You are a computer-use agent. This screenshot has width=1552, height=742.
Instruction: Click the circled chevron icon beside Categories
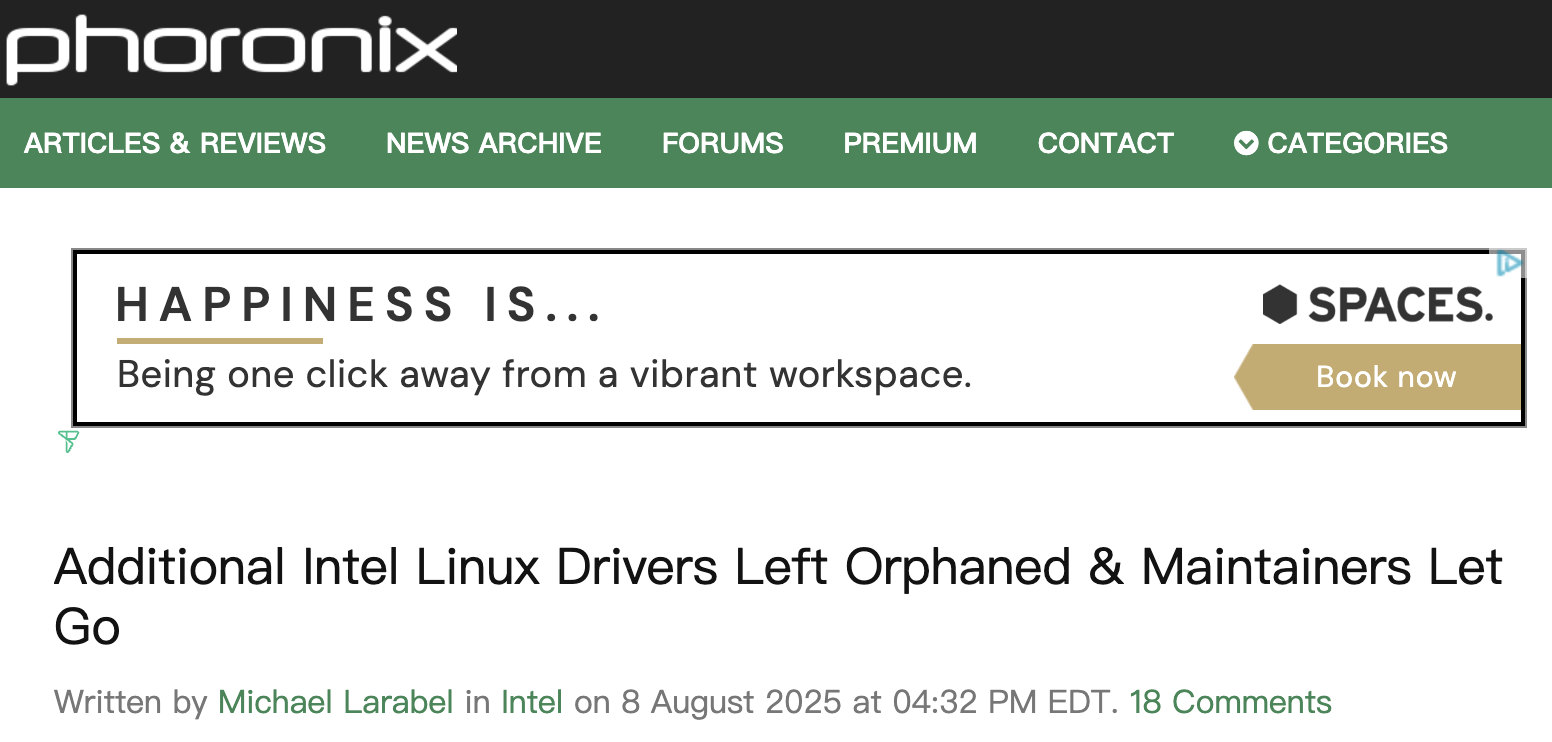1245,144
